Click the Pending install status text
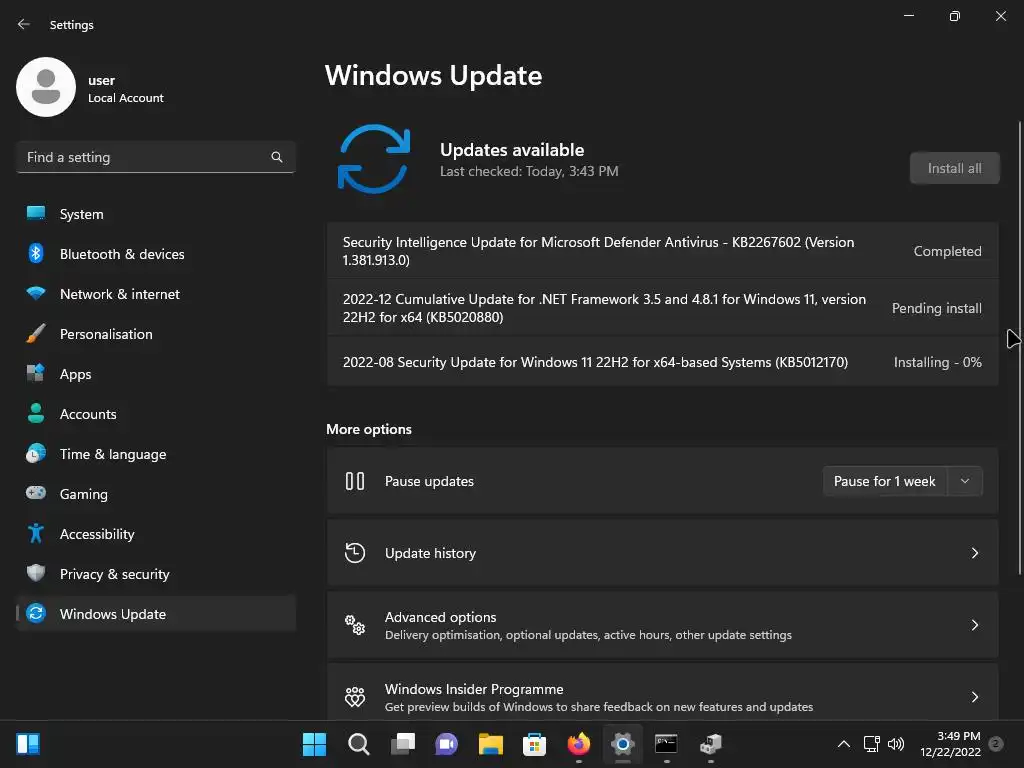 (936, 308)
